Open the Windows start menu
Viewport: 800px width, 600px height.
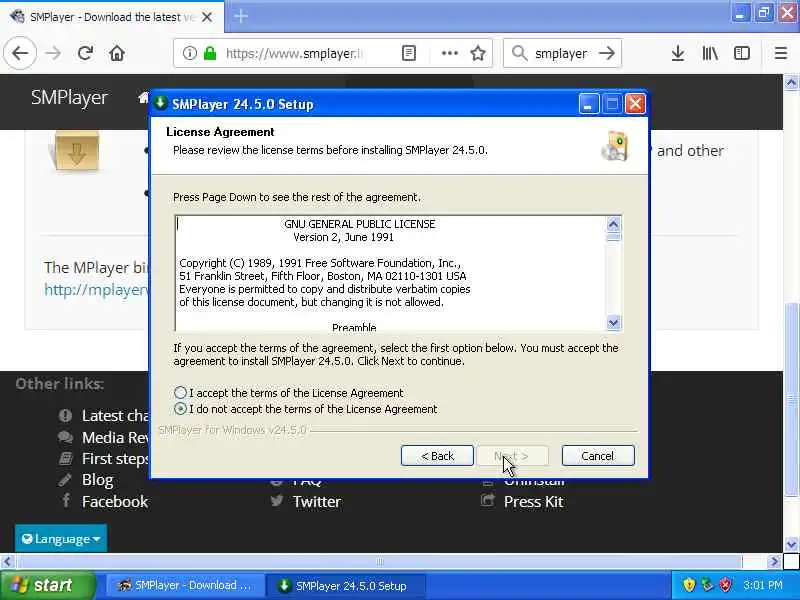tap(47, 585)
